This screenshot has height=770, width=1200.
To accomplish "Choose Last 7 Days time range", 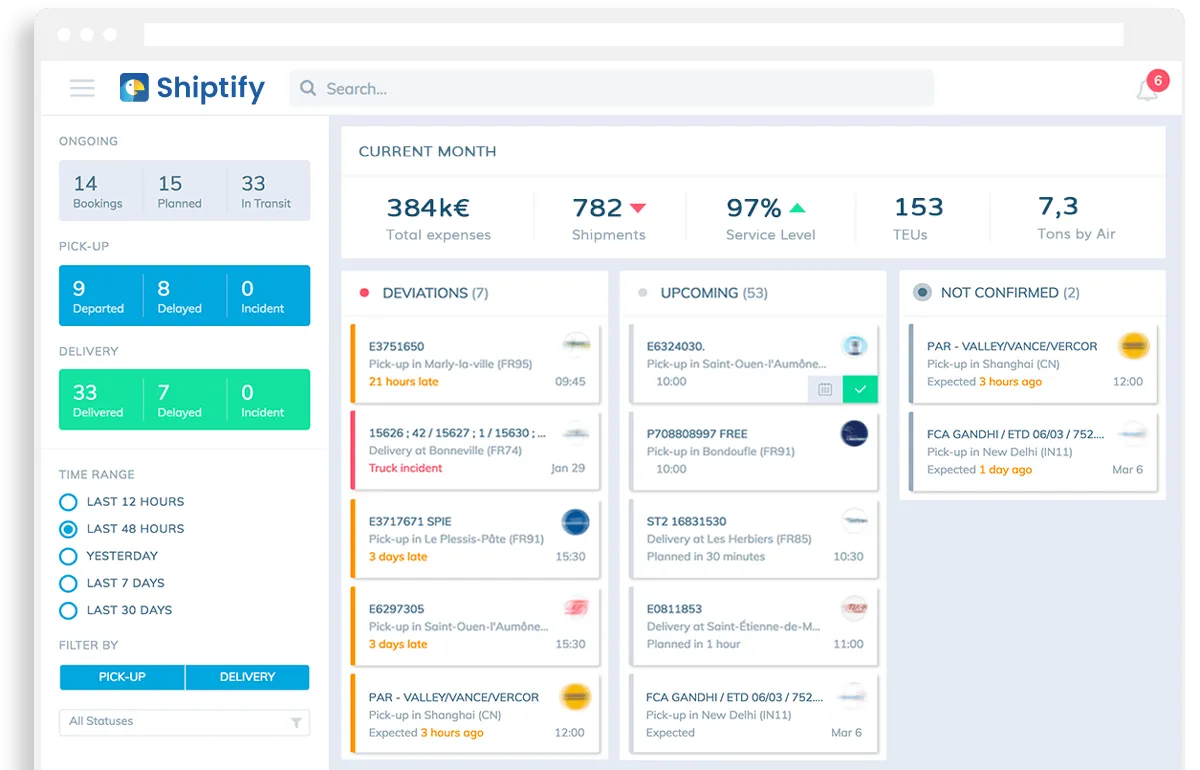I will [68, 583].
